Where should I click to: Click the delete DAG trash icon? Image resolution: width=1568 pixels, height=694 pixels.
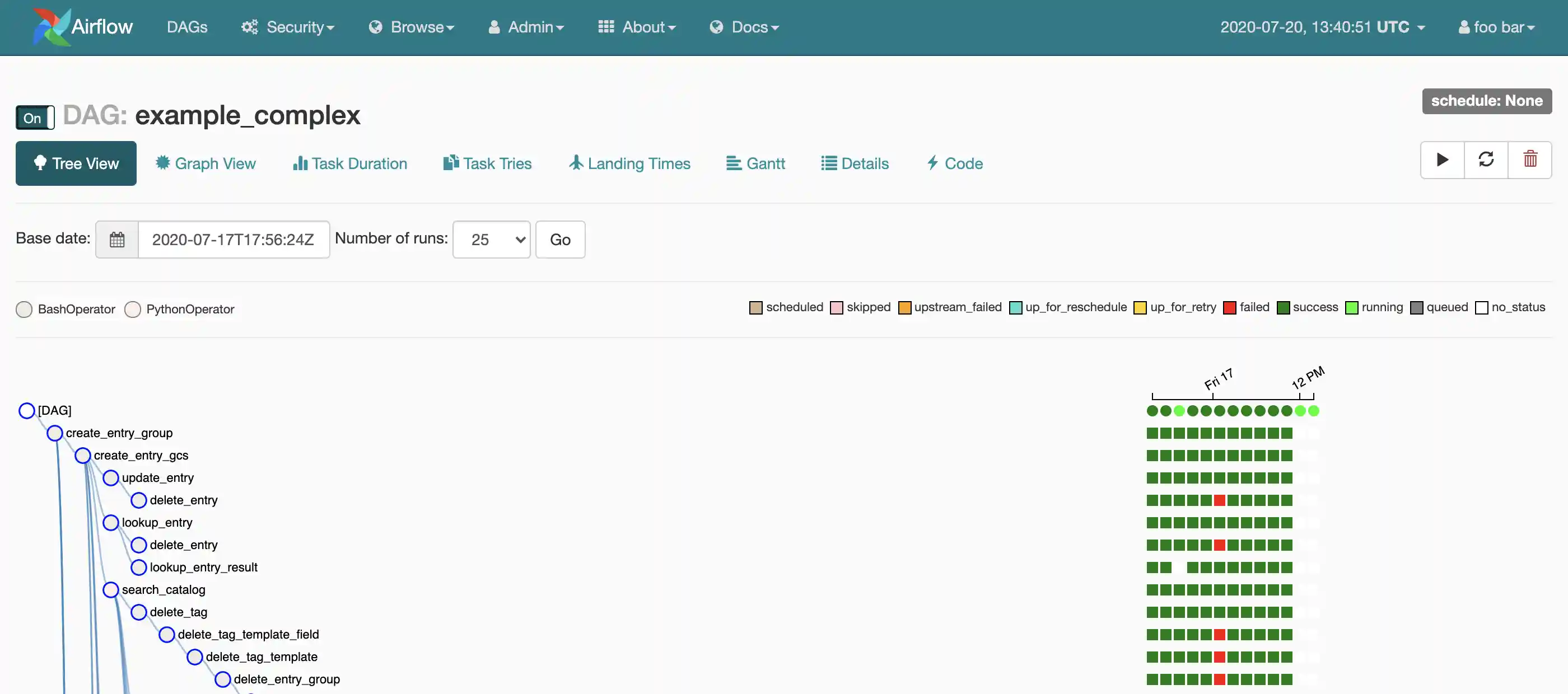1530,160
